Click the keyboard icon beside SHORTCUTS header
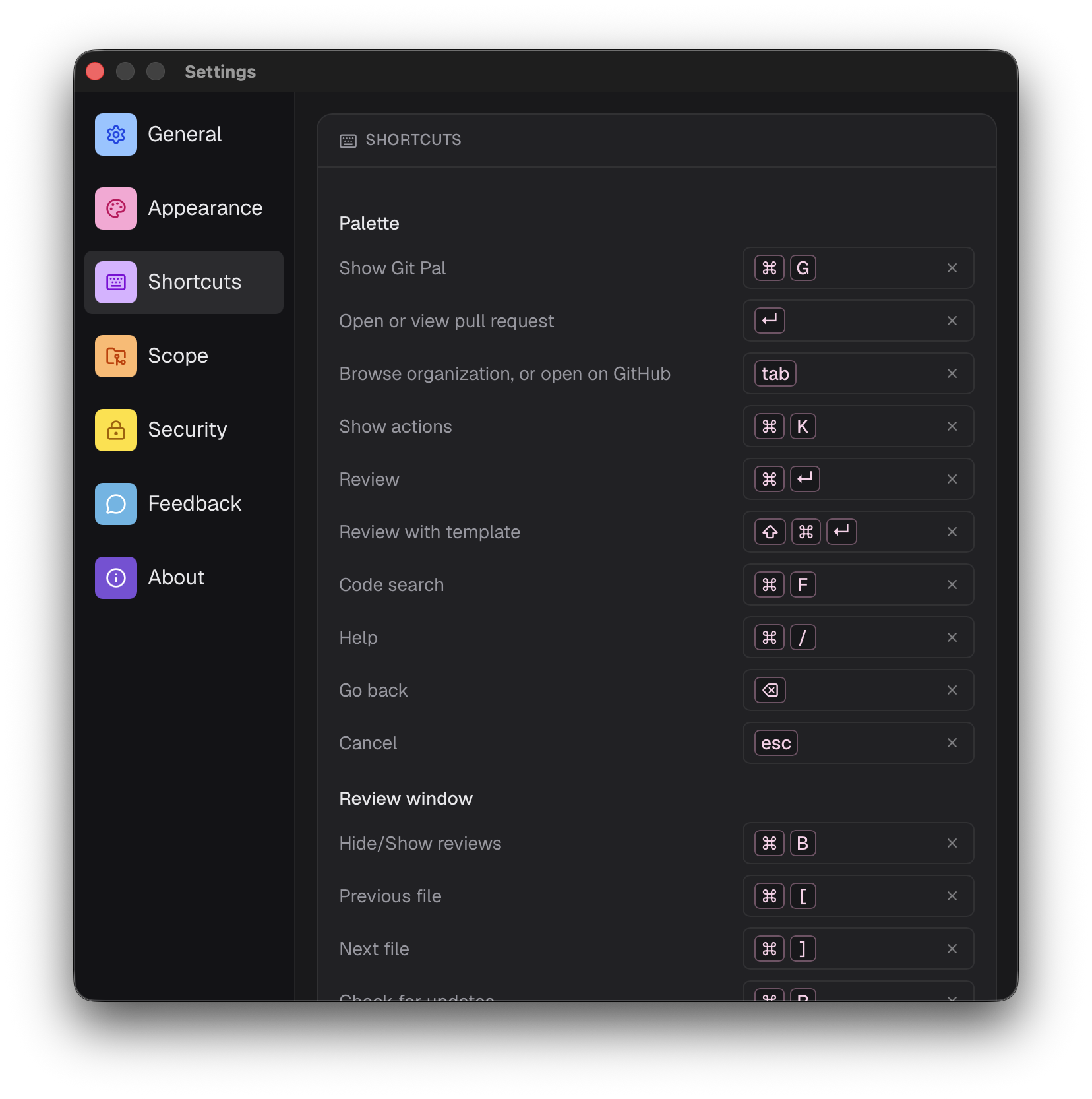 point(348,141)
